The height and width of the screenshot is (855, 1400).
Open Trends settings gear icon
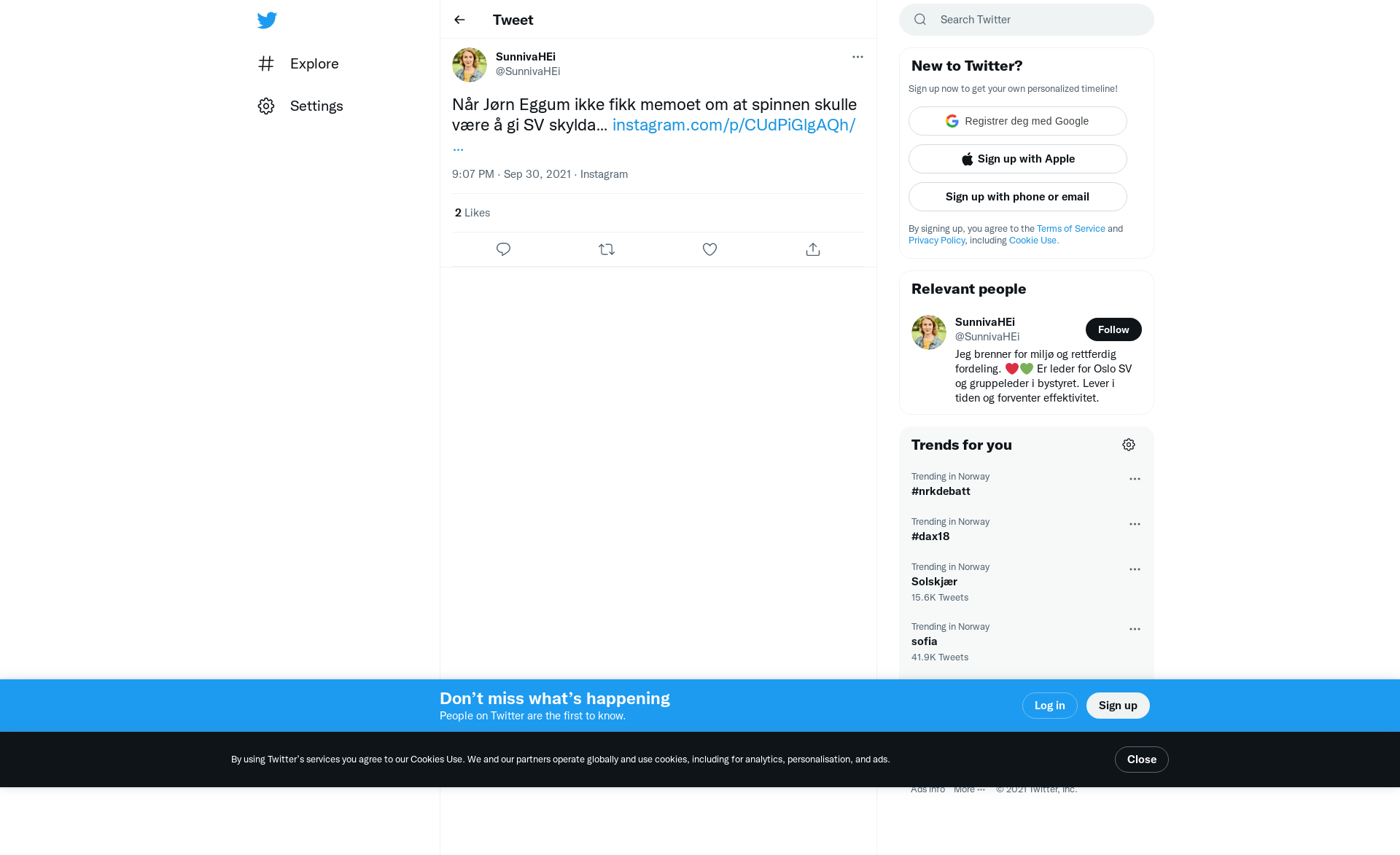tap(1129, 445)
